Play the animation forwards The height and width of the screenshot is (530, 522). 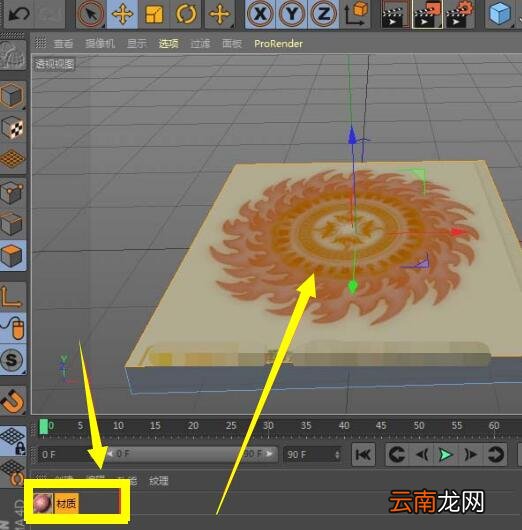pos(446,455)
